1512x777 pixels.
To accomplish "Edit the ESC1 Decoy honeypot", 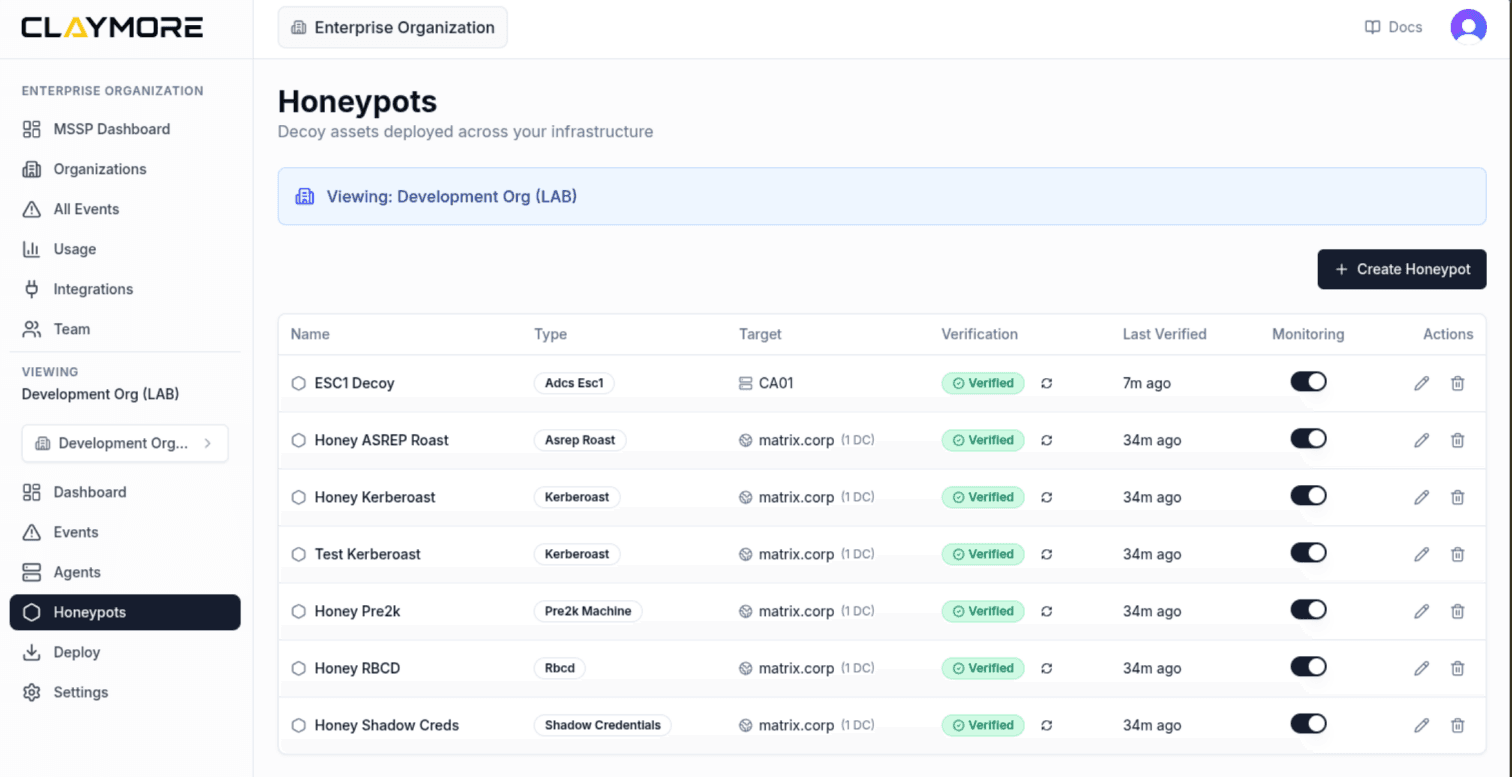I will 1421,383.
